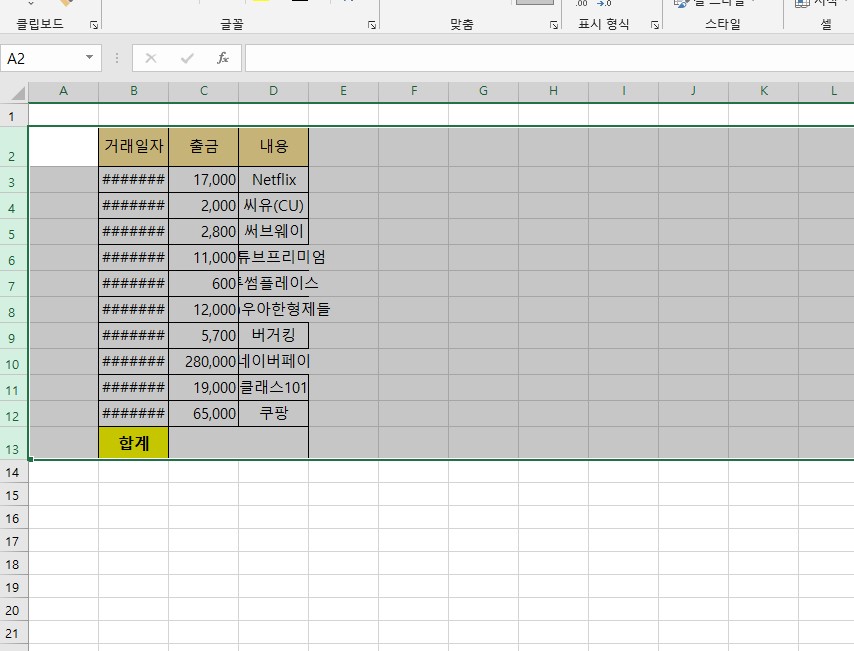Select the ####### date cell in row 3

[133, 179]
